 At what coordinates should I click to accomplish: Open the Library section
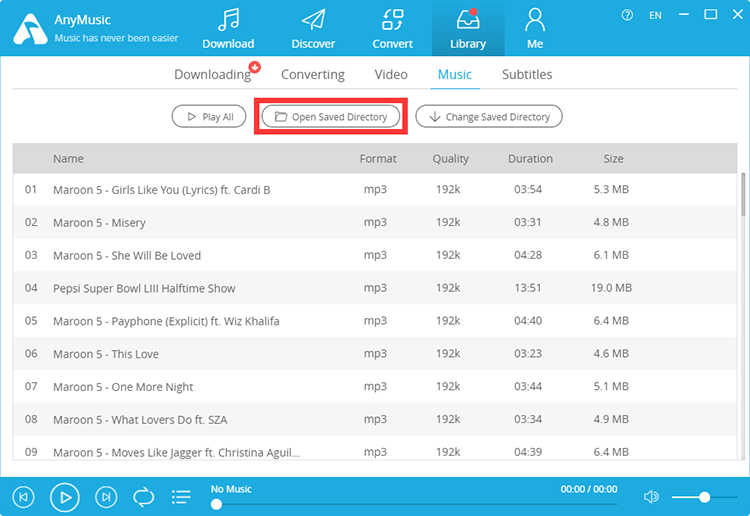(468, 29)
